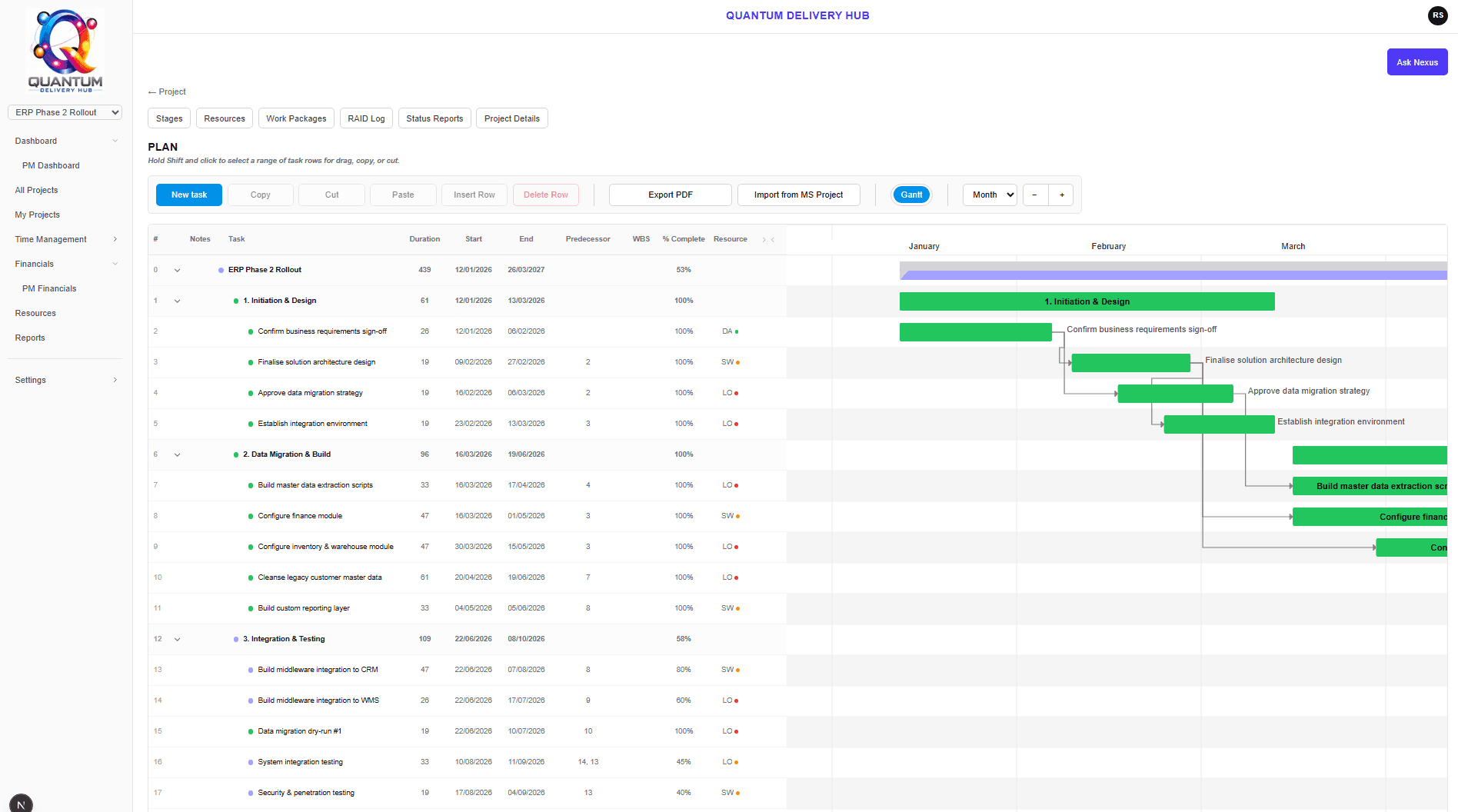The width and height of the screenshot is (1458, 812).
Task: Click the column scroll right arrow
Action: coord(764,239)
